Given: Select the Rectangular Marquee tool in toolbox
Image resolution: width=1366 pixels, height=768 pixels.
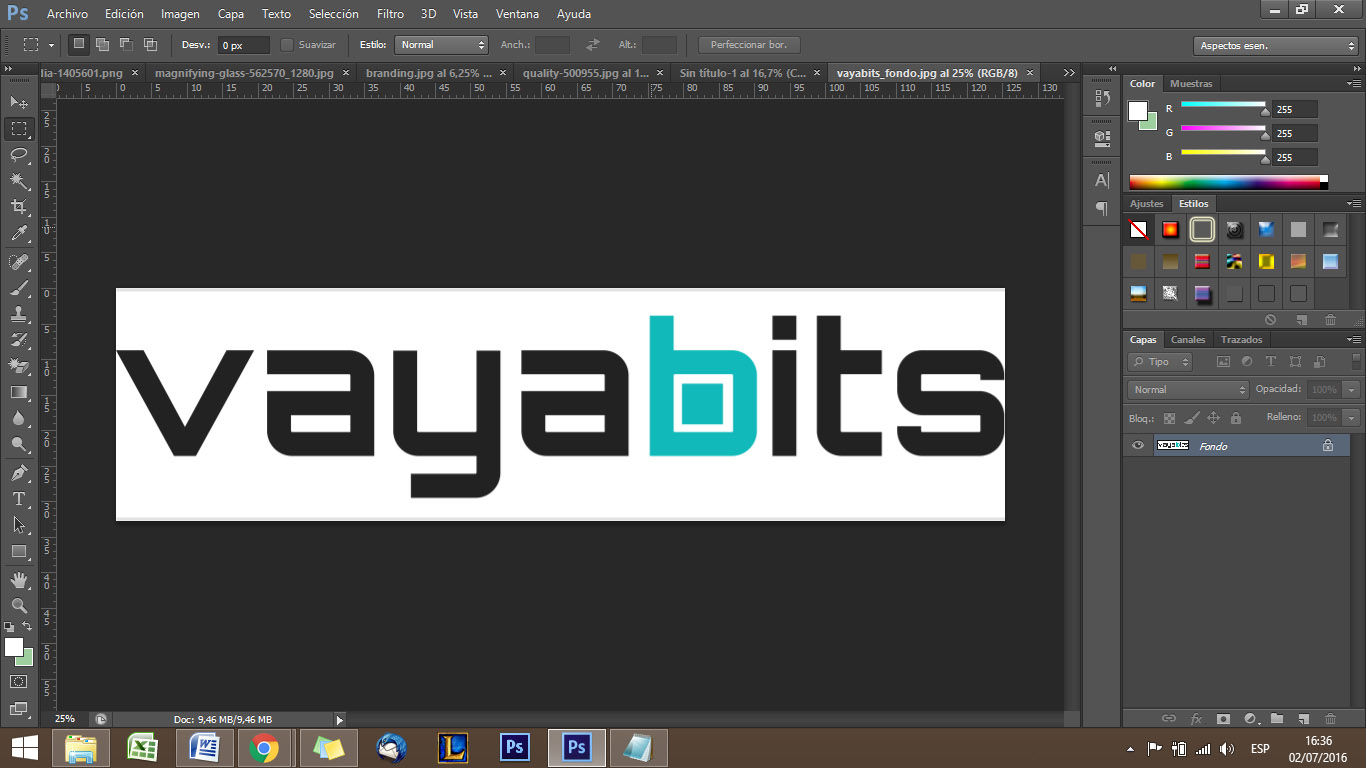Looking at the screenshot, I should point(19,129).
